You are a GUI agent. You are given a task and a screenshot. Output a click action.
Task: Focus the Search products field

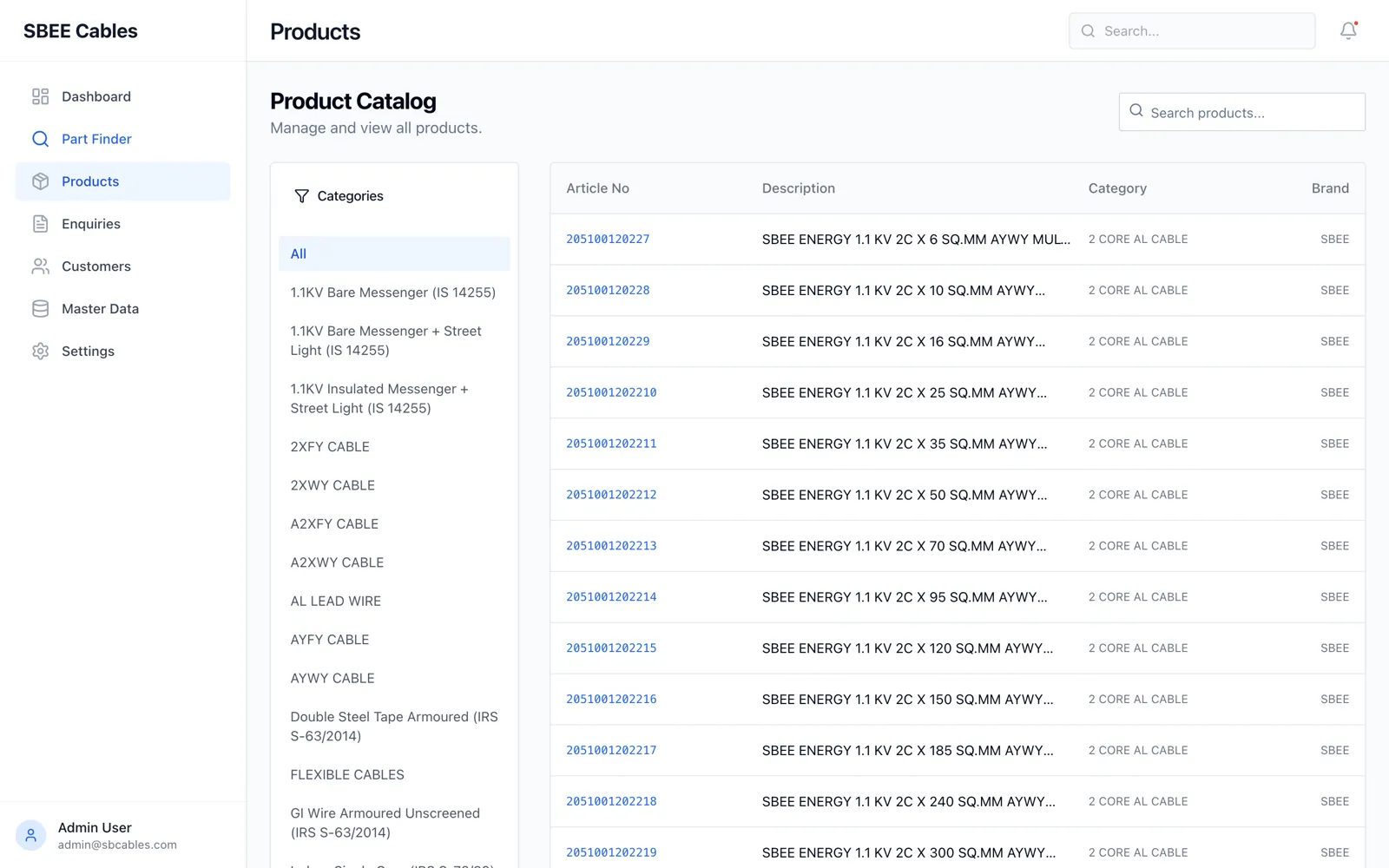click(x=1241, y=112)
